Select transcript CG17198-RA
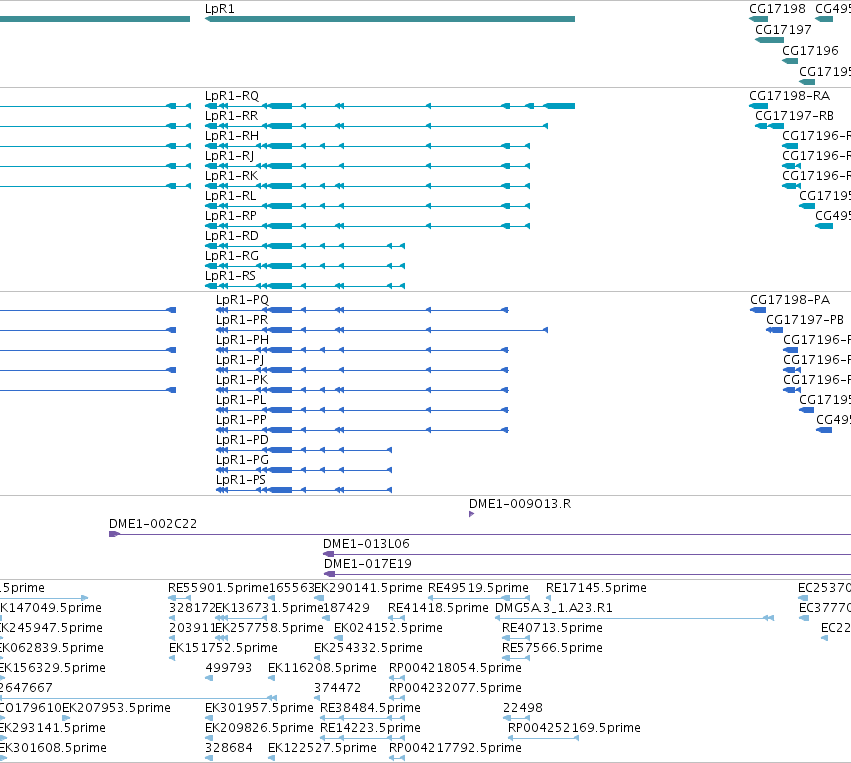Viewport: 851px width, 763px height. click(790, 96)
